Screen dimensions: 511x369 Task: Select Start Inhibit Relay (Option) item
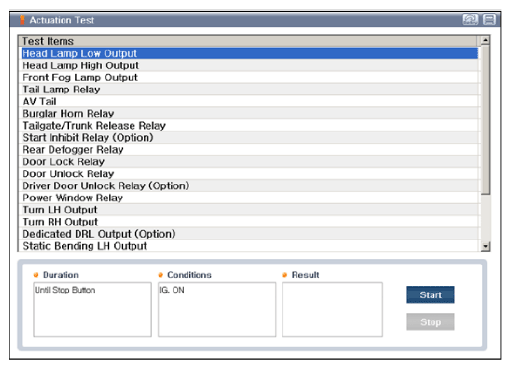point(249,137)
